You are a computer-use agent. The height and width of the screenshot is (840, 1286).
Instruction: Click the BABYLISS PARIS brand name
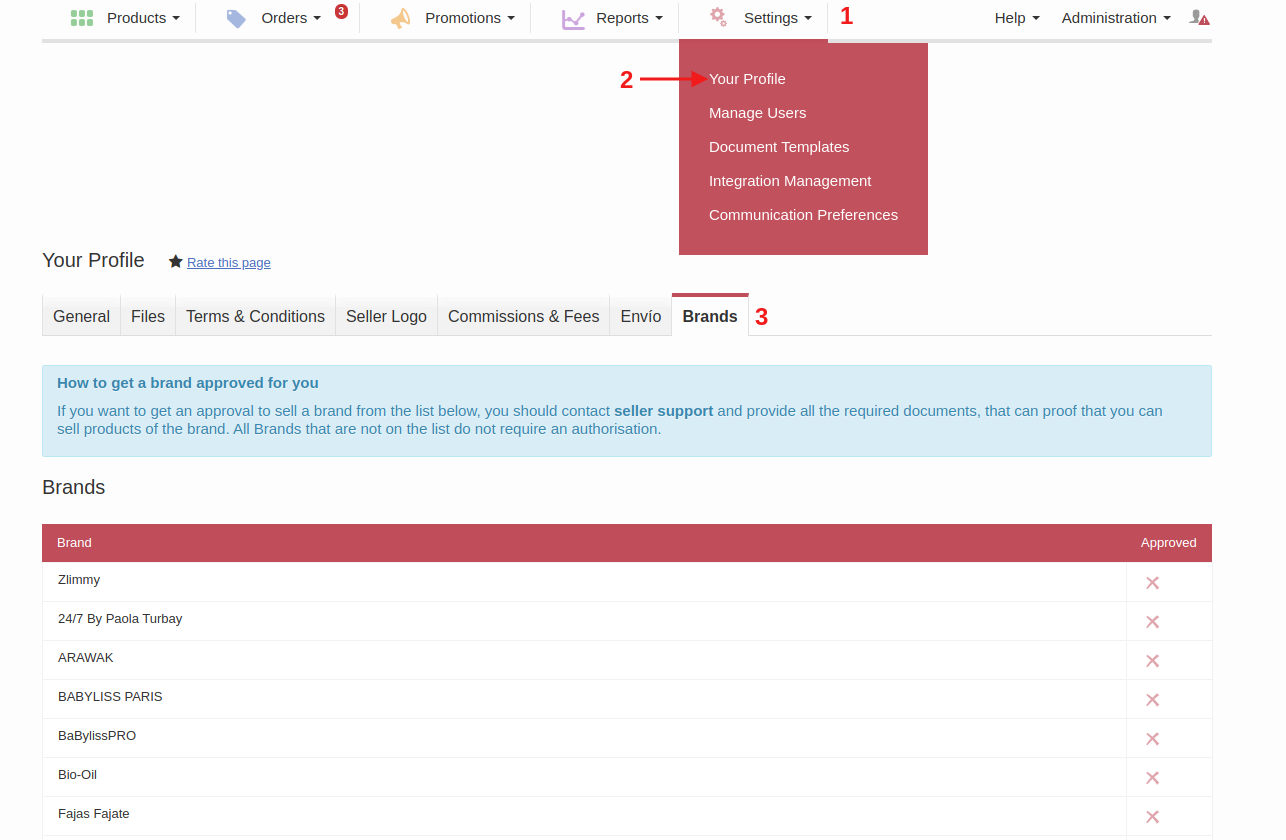click(x=110, y=697)
